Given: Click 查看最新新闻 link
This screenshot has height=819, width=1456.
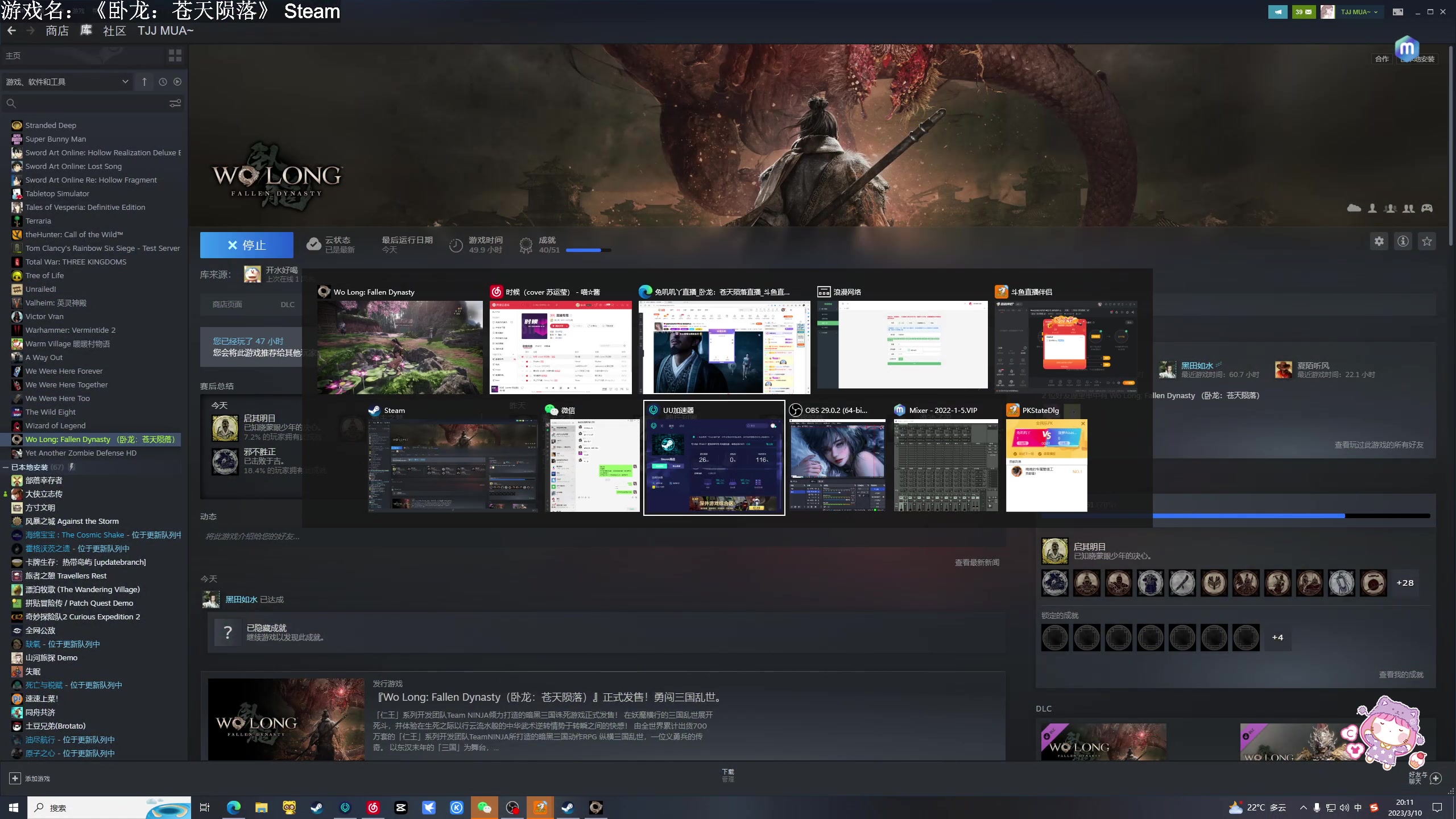Looking at the screenshot, I should point(977,562).
